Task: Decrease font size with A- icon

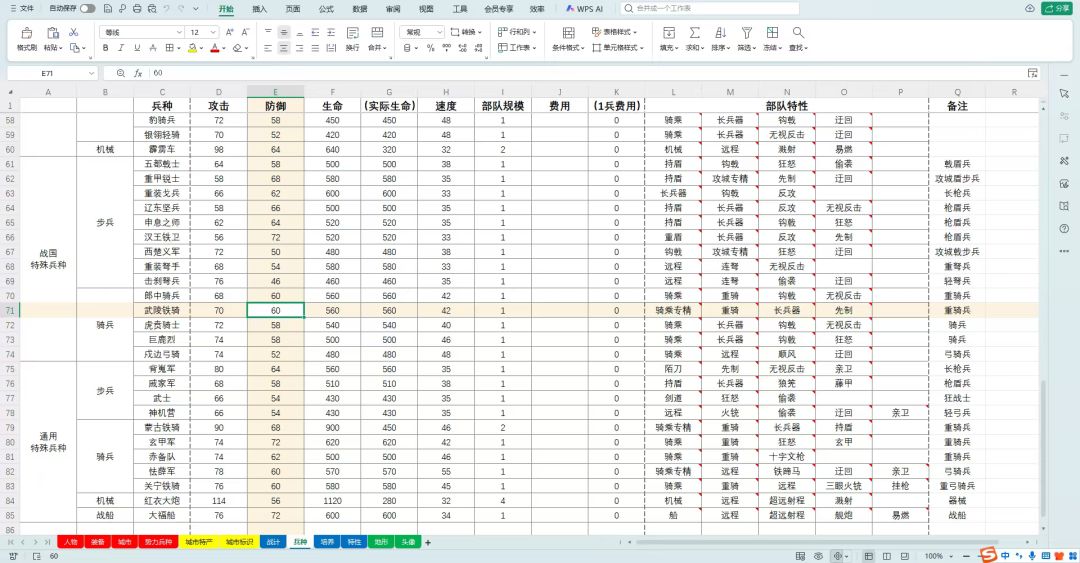Action: (x=245, y=32)
